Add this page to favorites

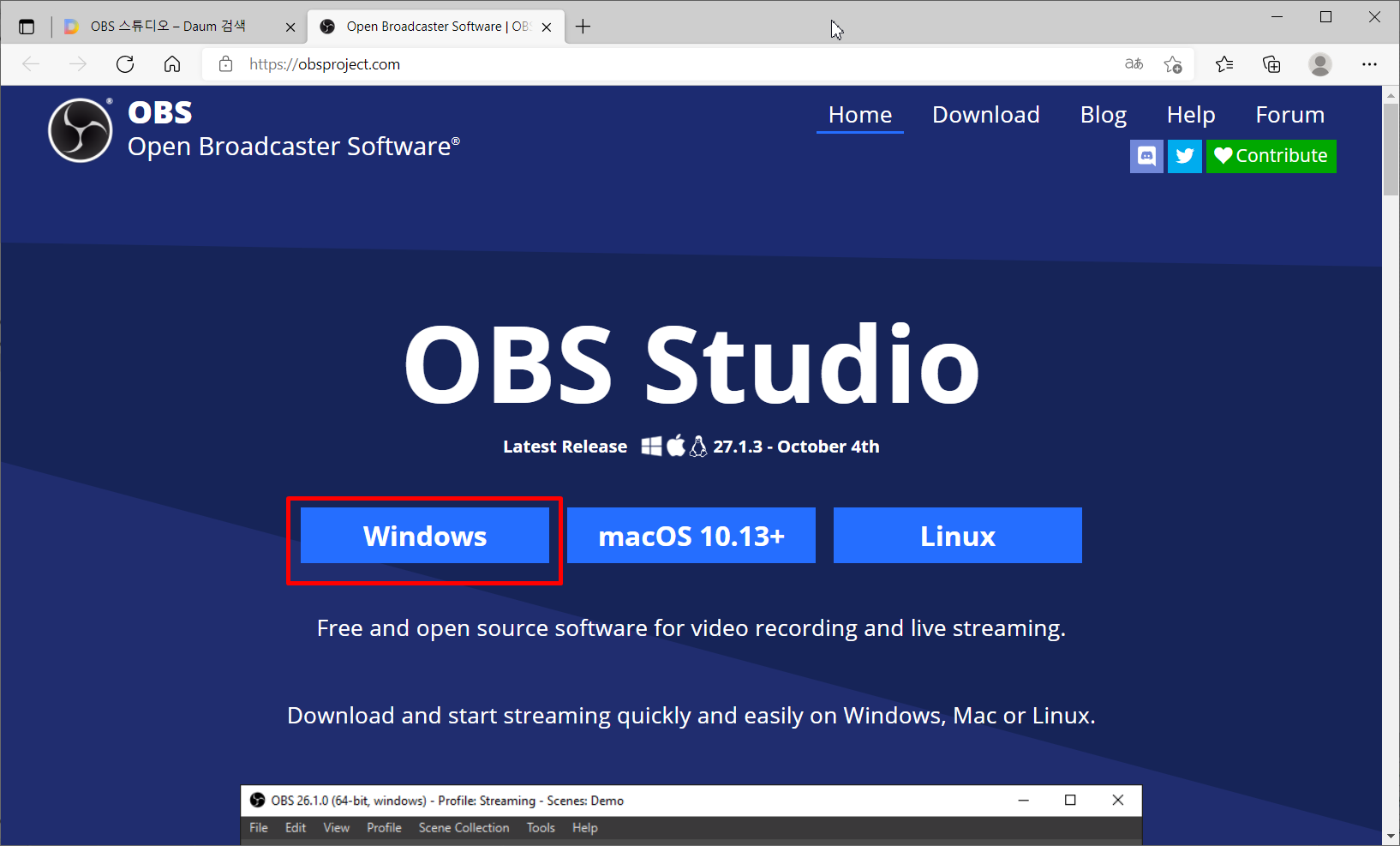[x=1173, y=64]
